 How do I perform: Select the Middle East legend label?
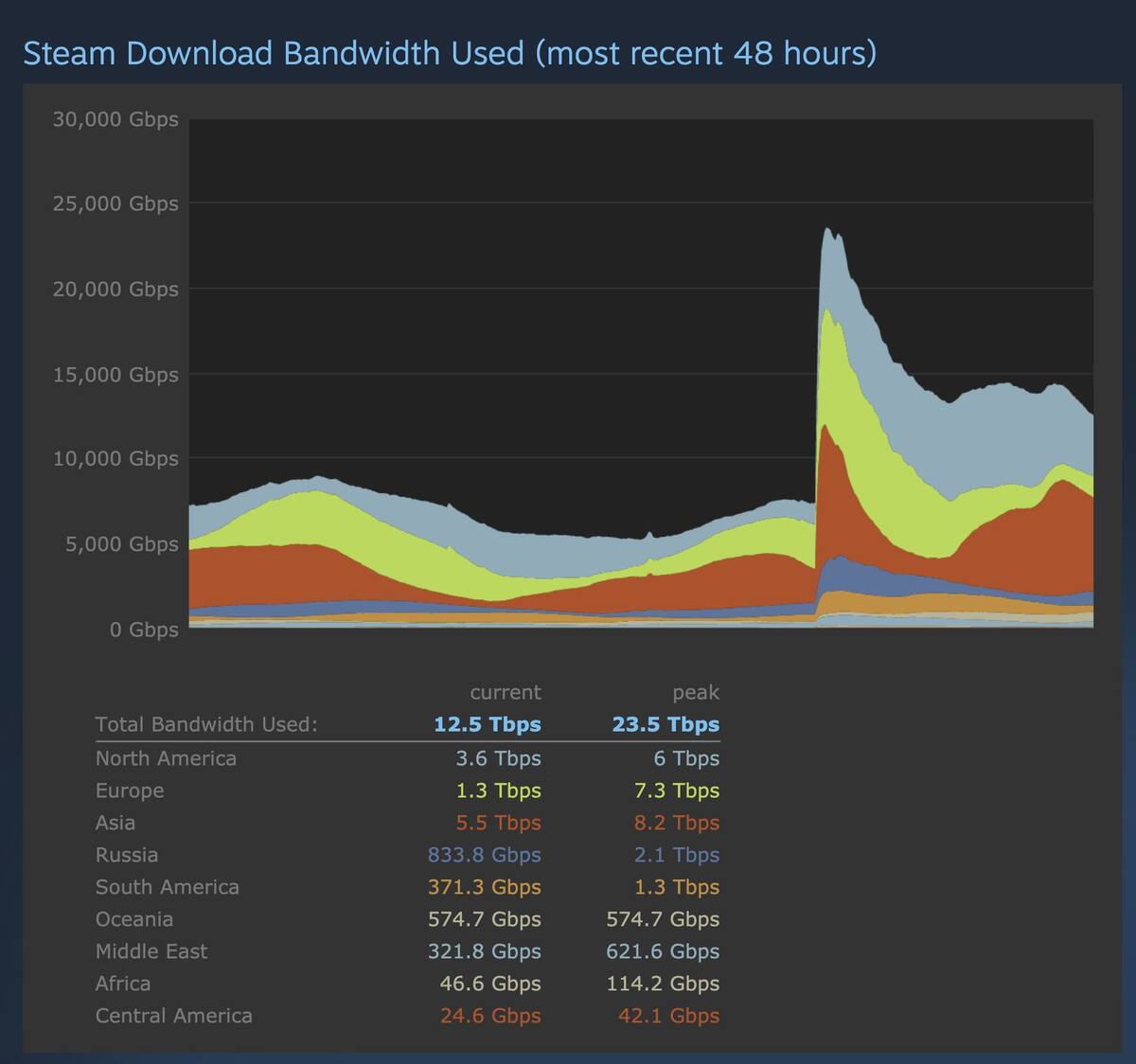(151, 951)
